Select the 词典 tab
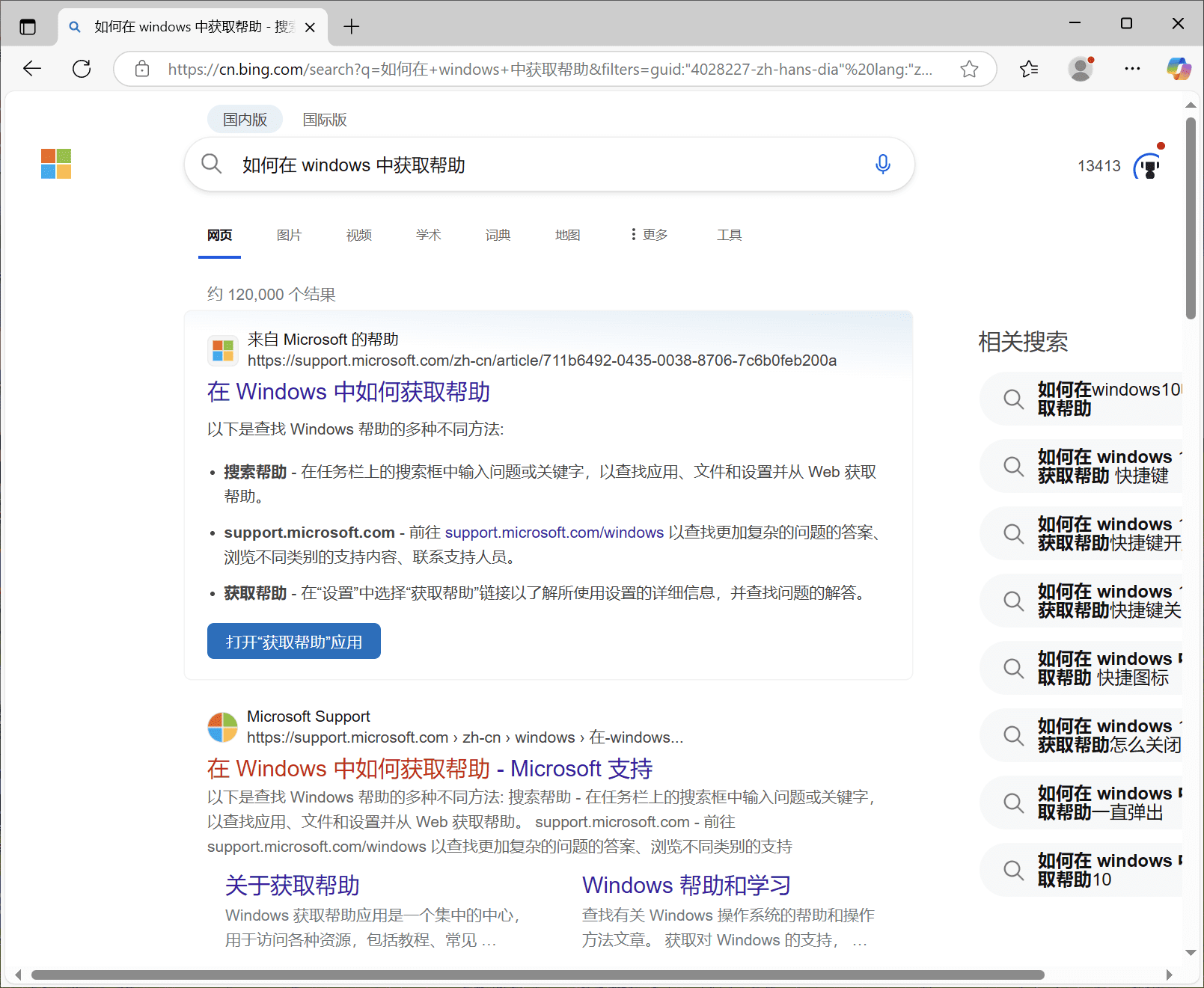 (498, 235)
